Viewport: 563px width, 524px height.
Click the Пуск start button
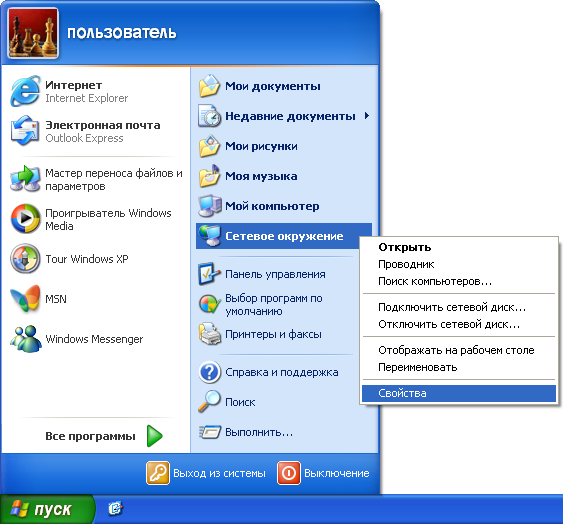[47, 509]
